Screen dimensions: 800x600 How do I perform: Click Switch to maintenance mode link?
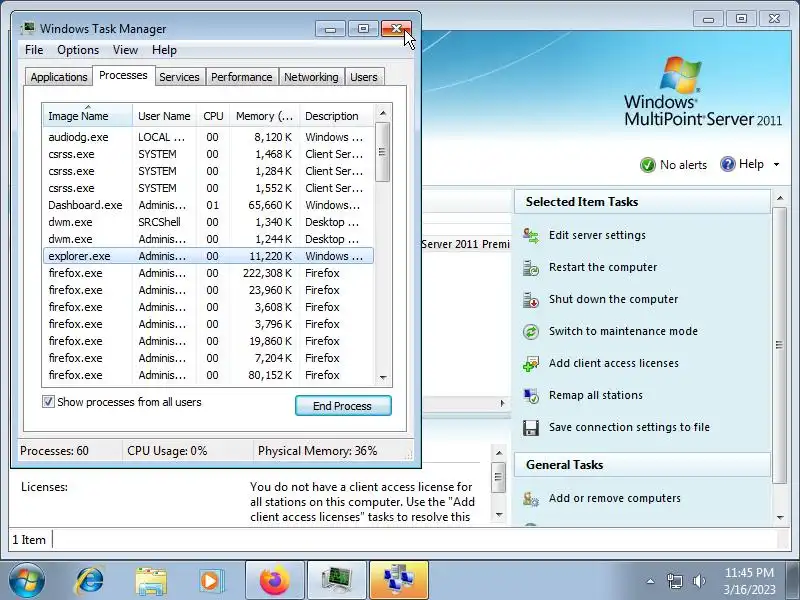[623, 331]
